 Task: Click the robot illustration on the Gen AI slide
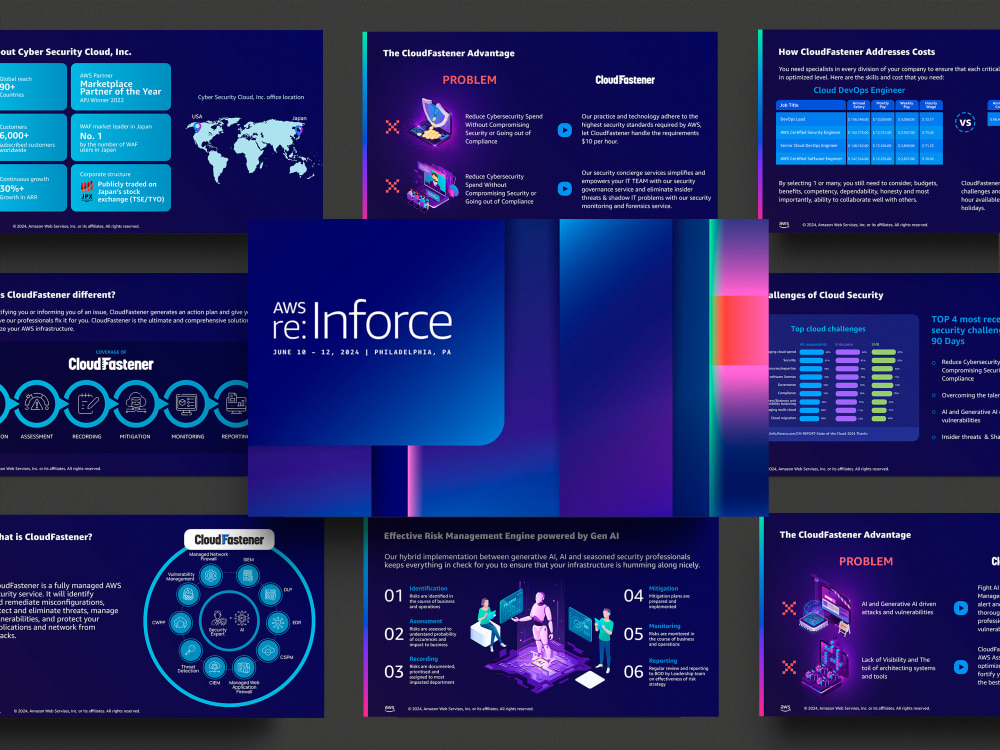coord(542,627)
